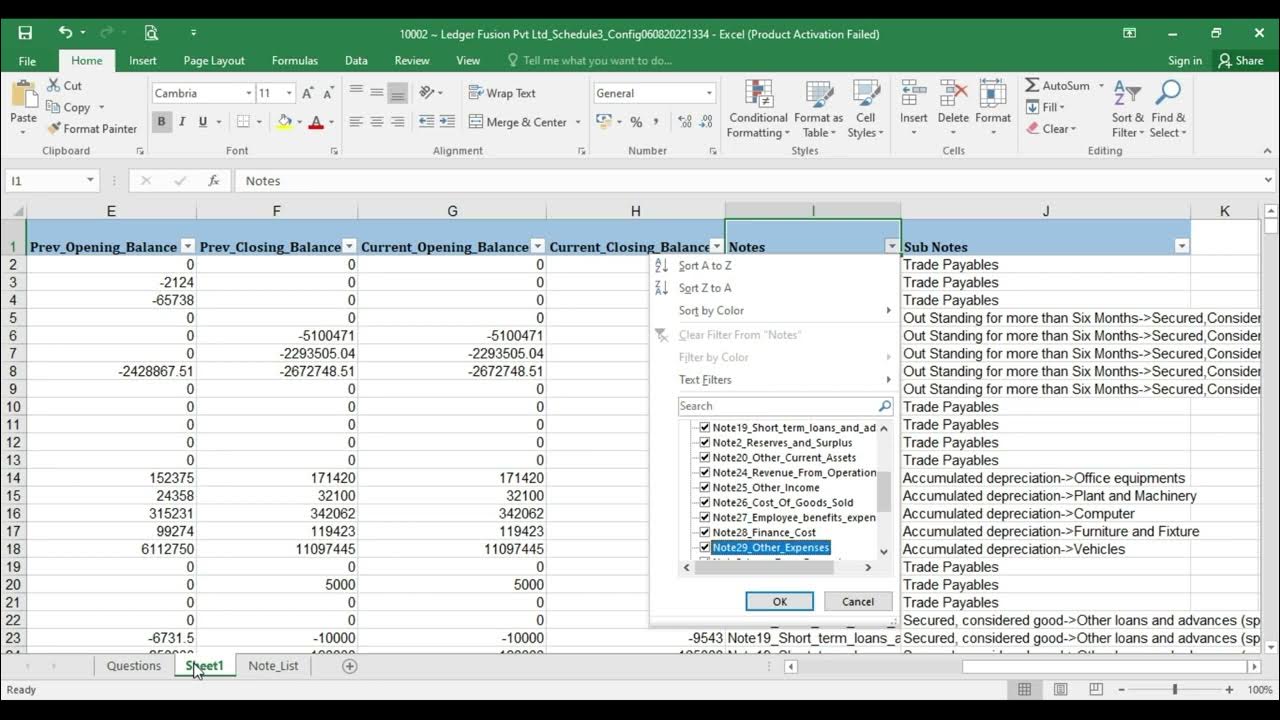Open Merge & Center dropdown arrow
This screenshot has width=1280, height=720.
pyautogui.click(x=578, y=122)
